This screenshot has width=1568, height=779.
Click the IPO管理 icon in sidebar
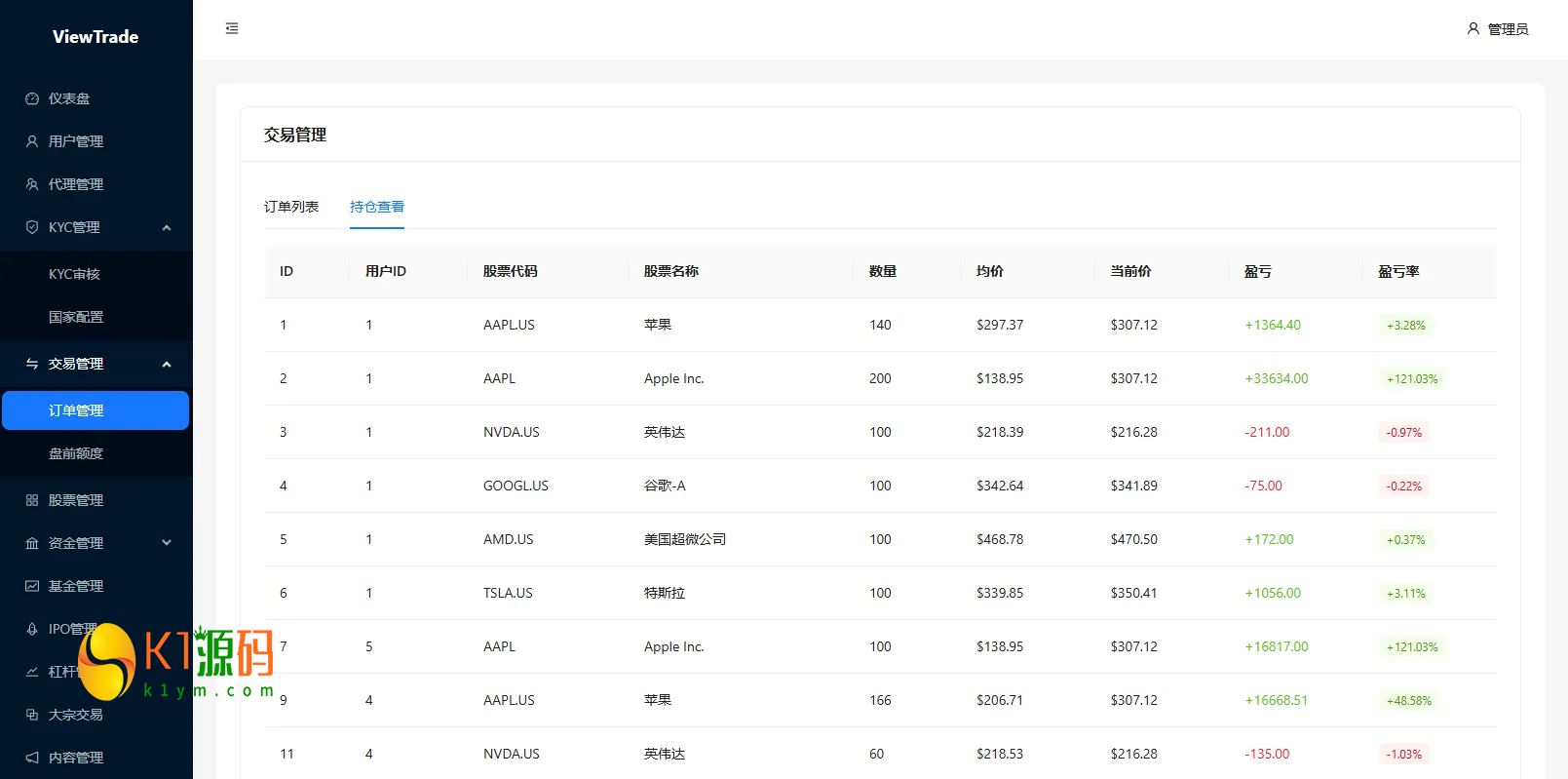[x=32, y=629]
